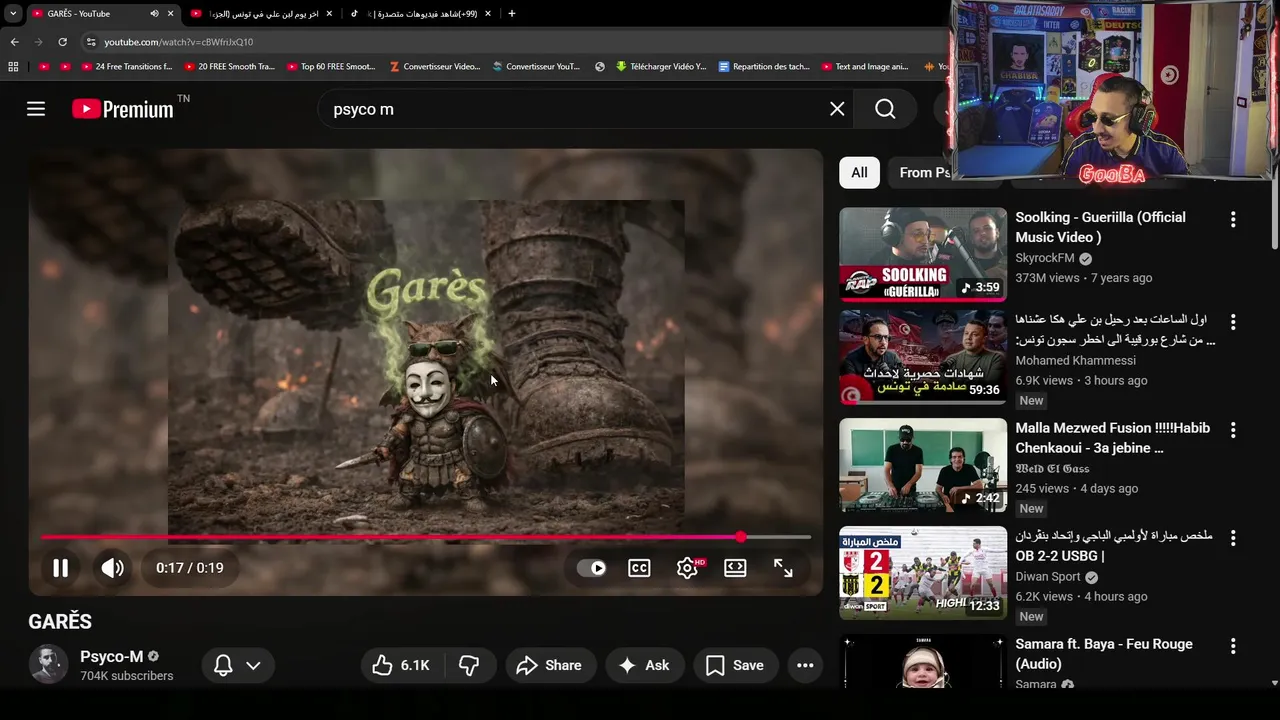Screen dimensions: 1280x720
Task: Open options menu for the Mohamed Khammessi video
Action: tap(1233, 322)
